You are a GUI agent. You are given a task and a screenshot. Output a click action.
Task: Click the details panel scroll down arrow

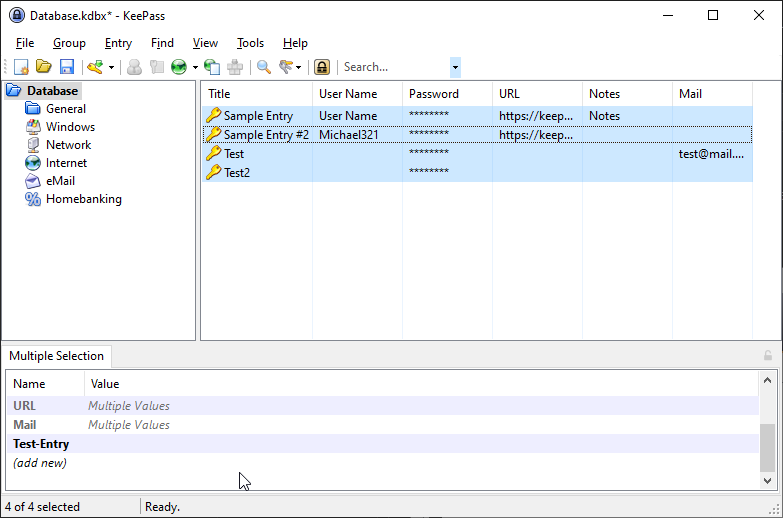coord(768,481)
